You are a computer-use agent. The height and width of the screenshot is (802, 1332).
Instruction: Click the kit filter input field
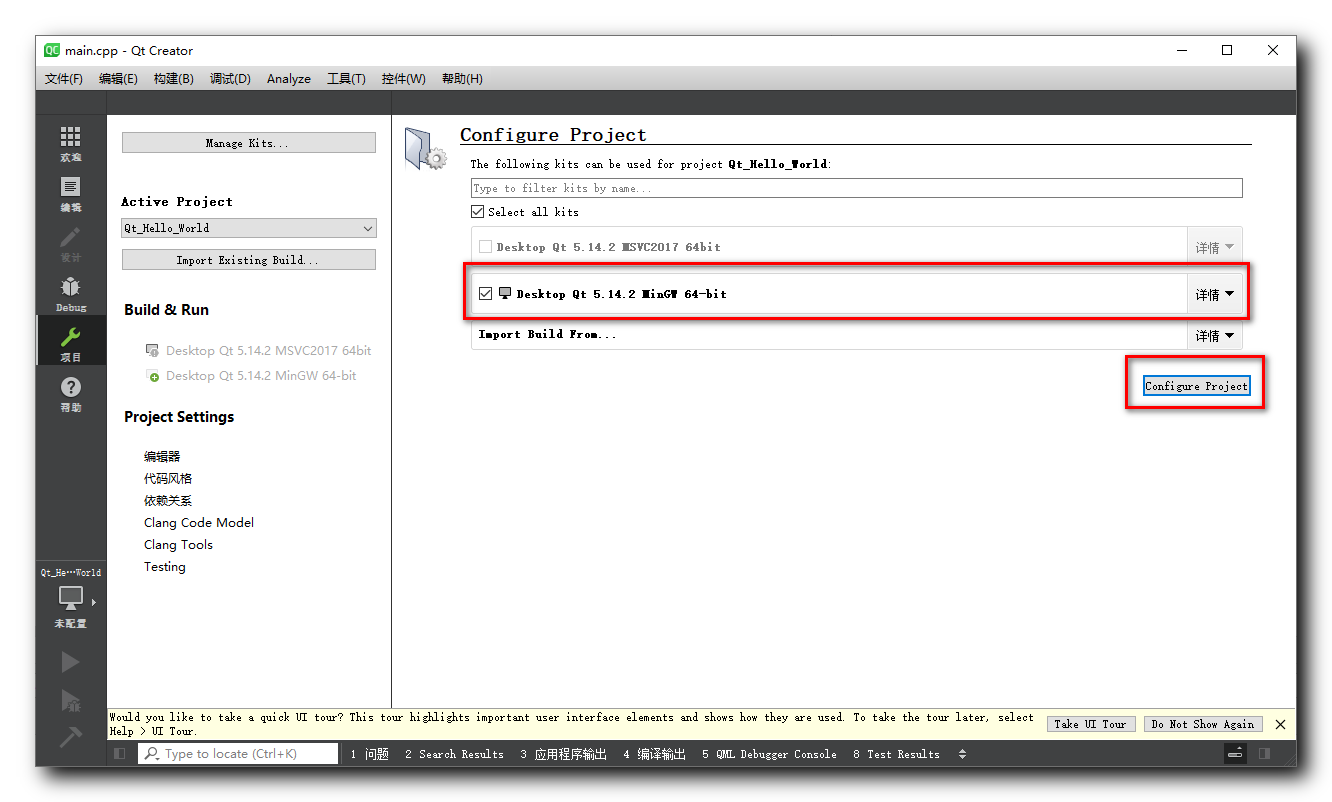point(857,188)
